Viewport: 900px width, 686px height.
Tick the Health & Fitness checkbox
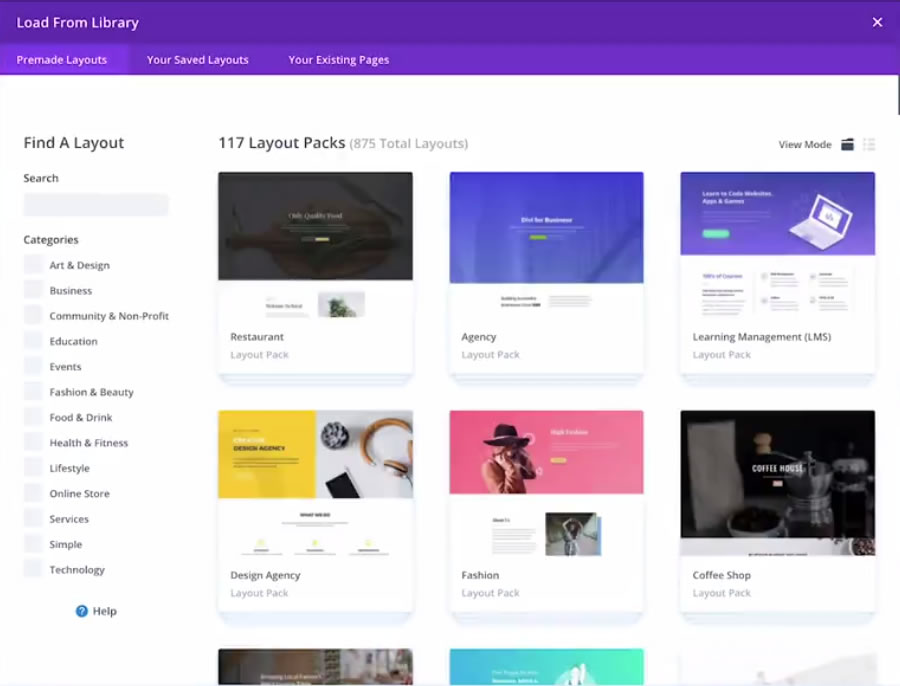click(33, 442)
